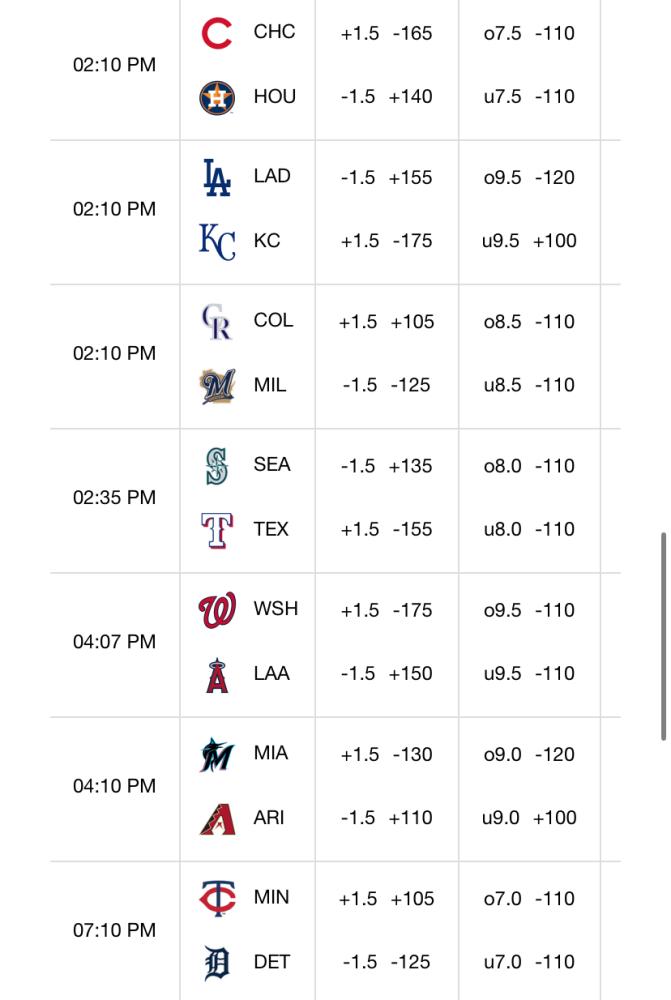Open the Arizona Diamondbacks logo

click(x=217, y=820)
